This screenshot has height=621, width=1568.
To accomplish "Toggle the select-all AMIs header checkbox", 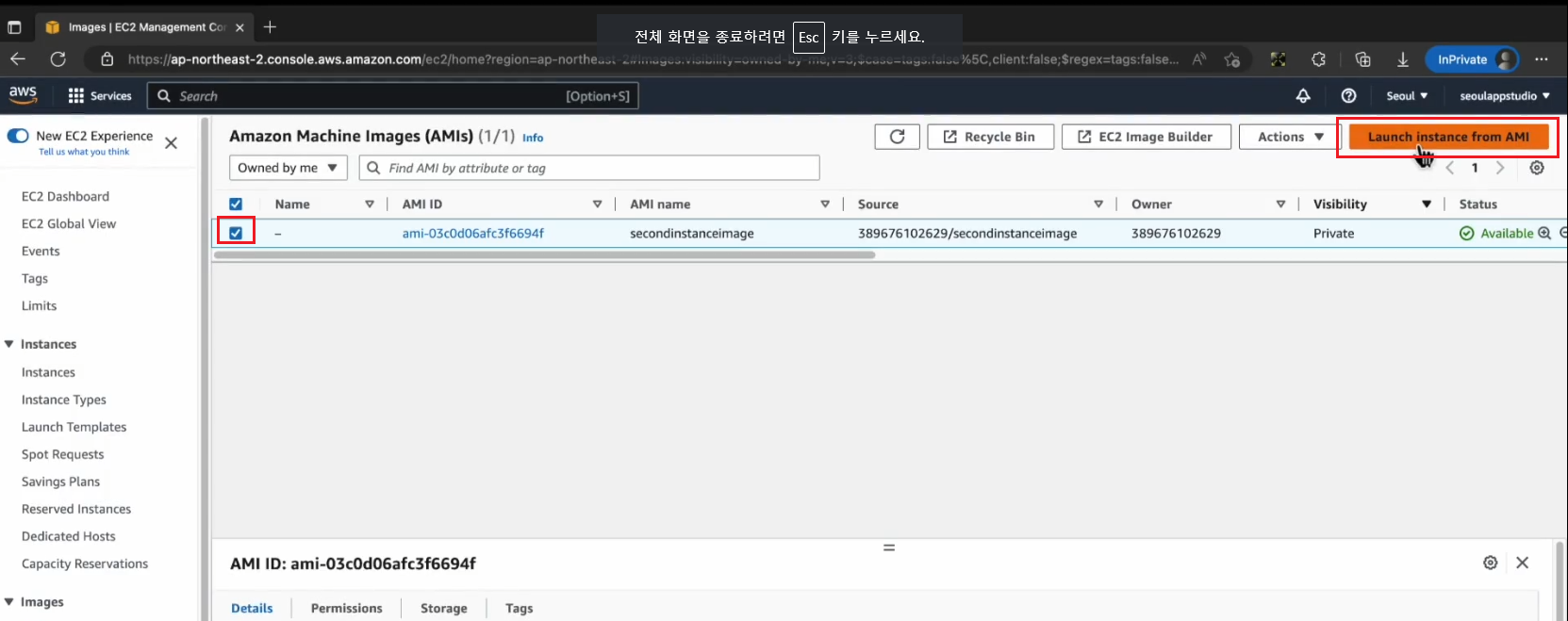I will (236, 204).
